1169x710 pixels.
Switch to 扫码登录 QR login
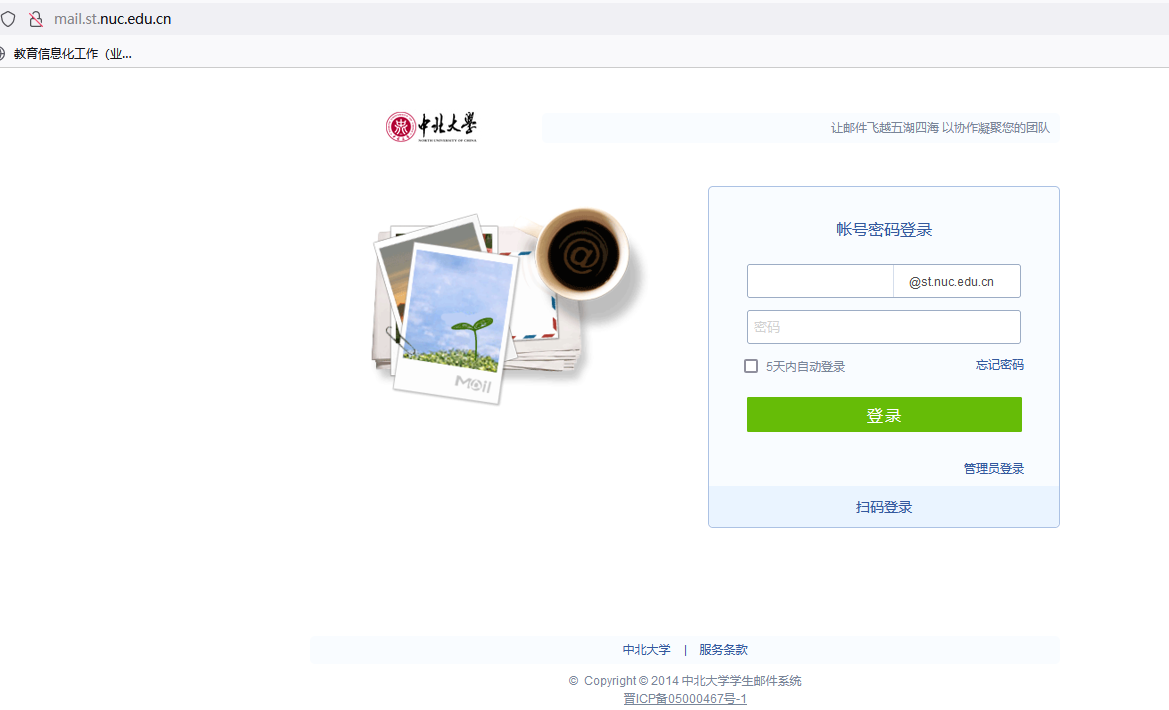(x=883, y=507)
